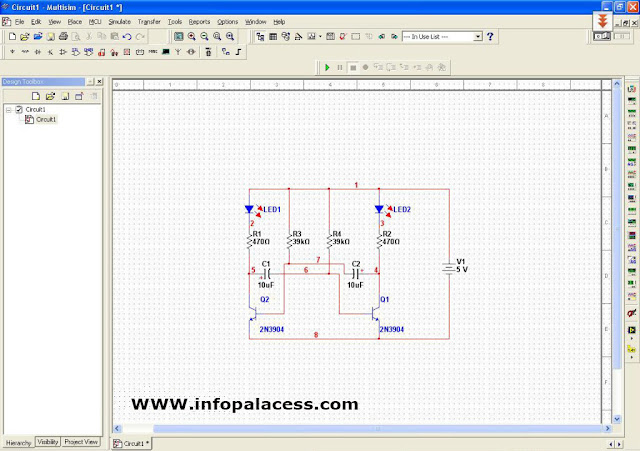Click the Place Analog op-amp icon

(x=63, y=52)
